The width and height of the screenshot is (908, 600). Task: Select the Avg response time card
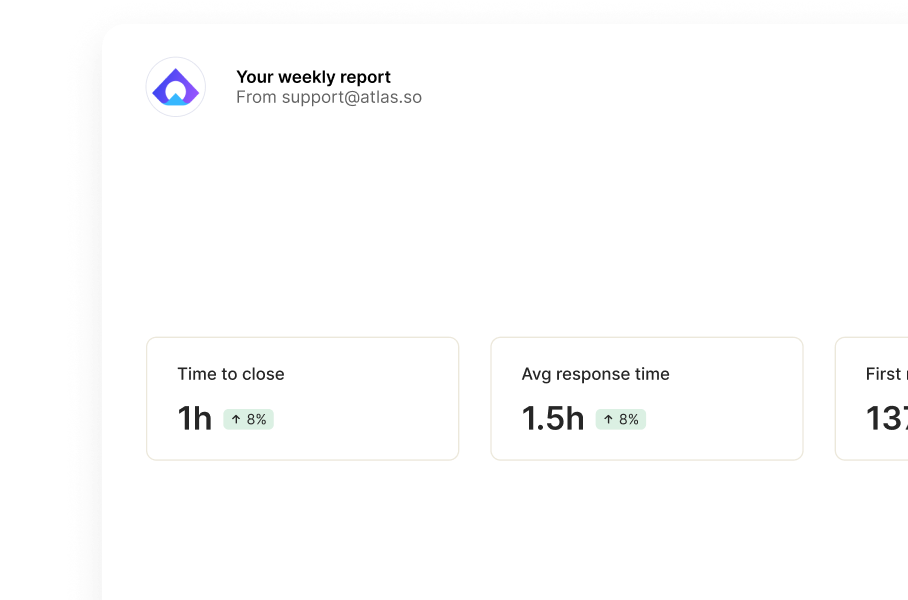pos(647,398)
